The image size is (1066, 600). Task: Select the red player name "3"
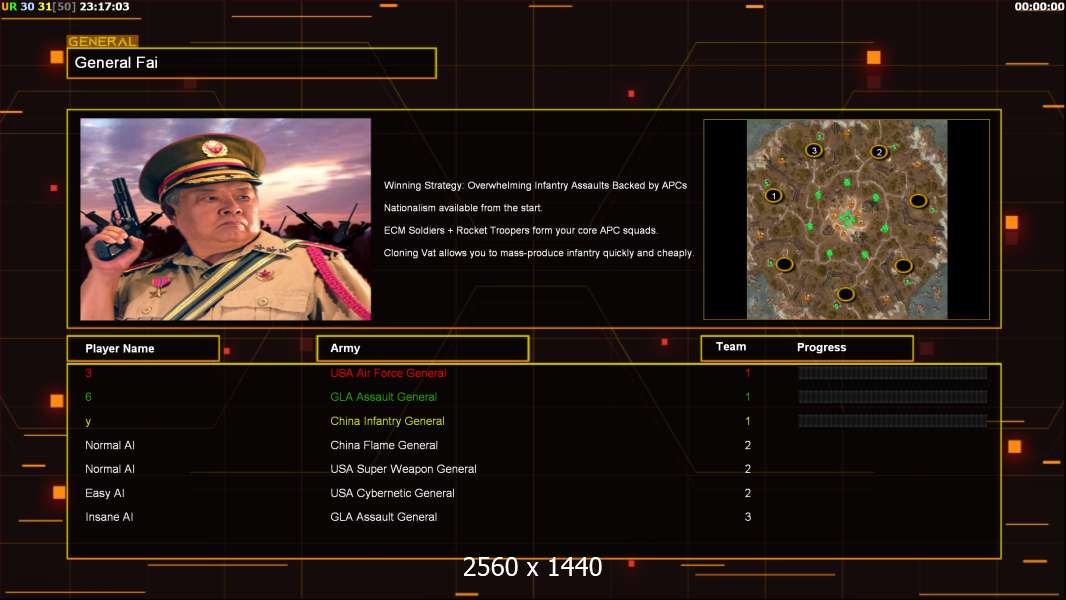[88, 372]
